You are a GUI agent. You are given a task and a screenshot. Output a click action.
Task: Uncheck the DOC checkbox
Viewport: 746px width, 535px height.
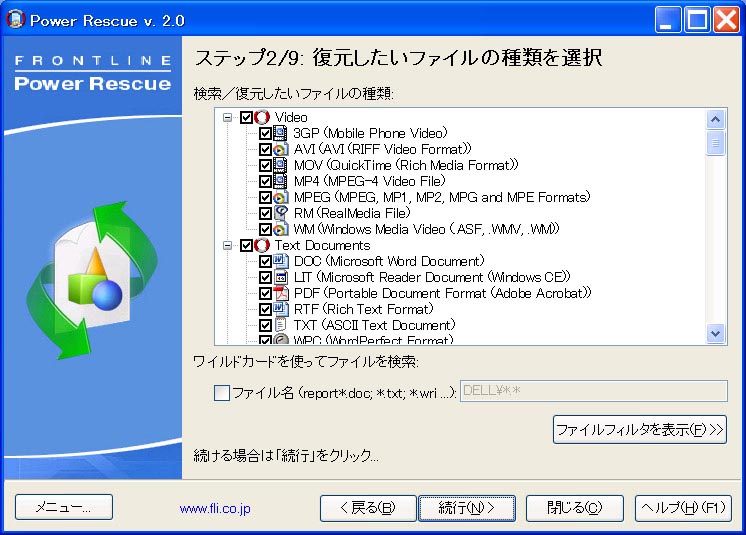265,262
